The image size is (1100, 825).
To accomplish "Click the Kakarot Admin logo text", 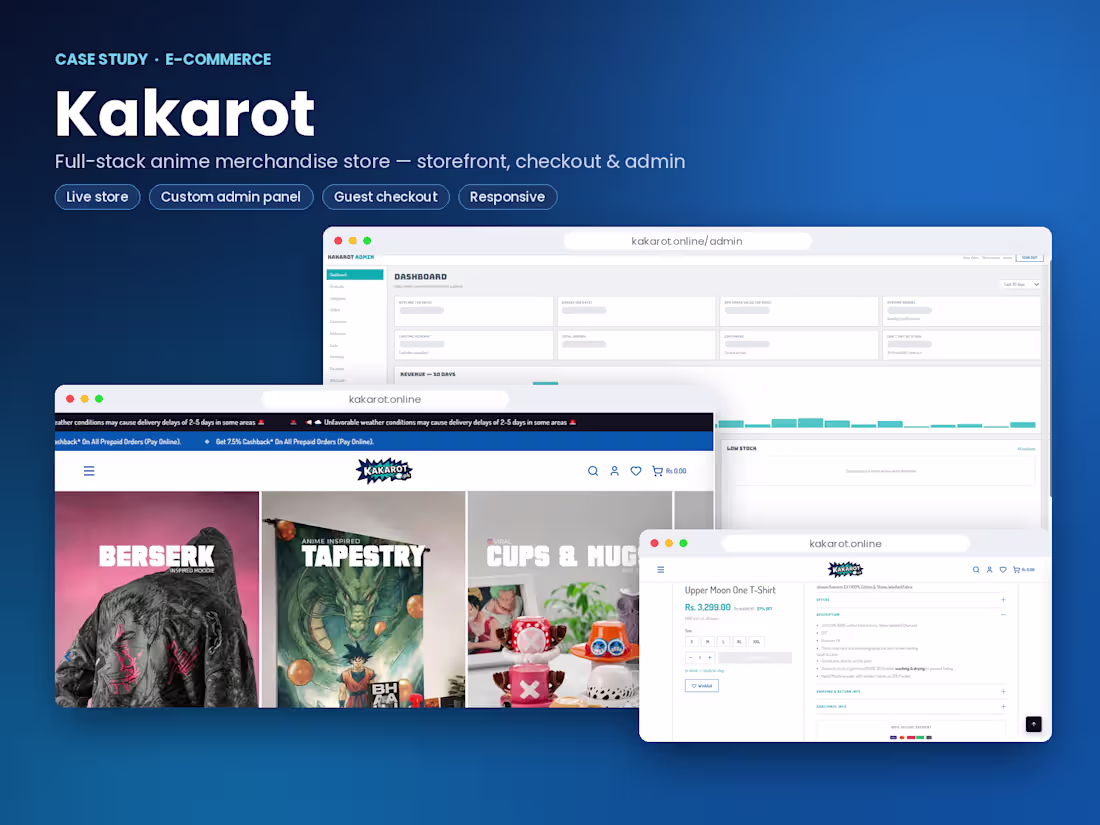I will [x=351, y=257].
